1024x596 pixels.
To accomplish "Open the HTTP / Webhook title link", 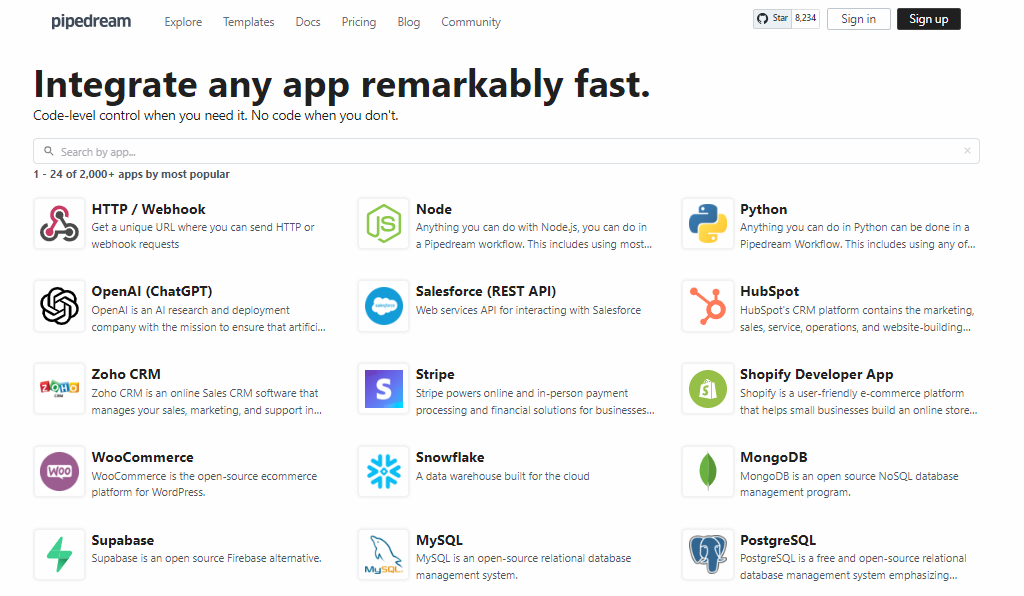I will pos(148,209).
